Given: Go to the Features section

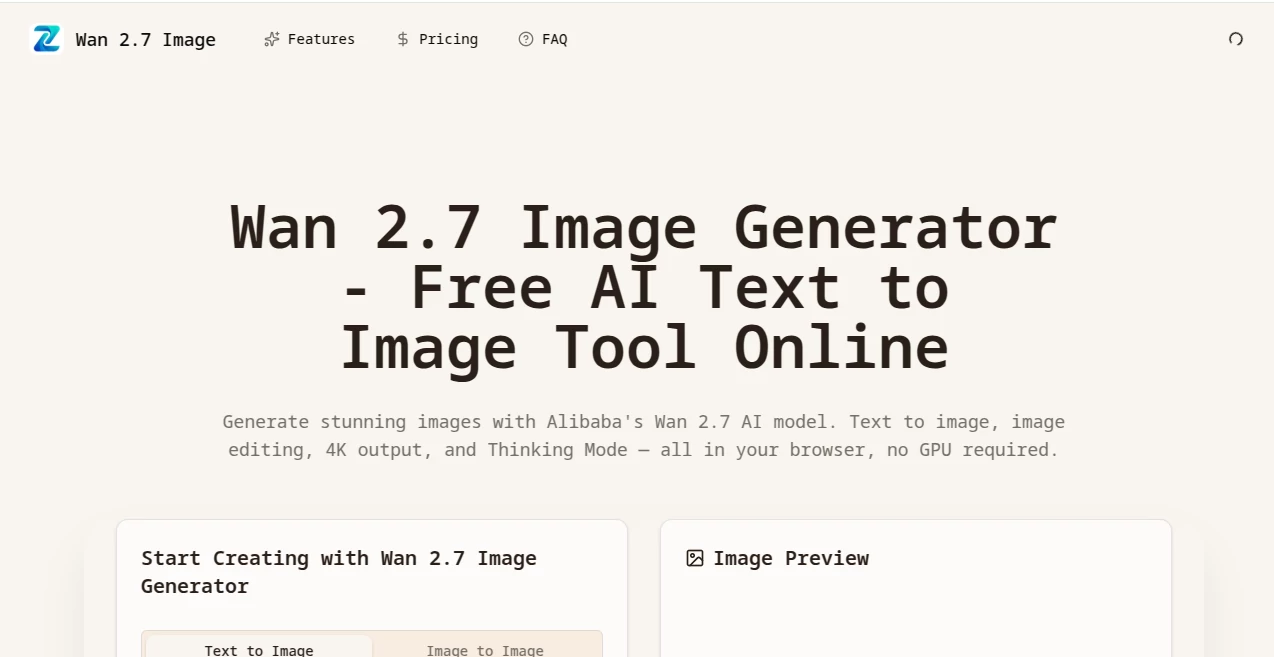Looking at the screenshot, I should [309, 39].
